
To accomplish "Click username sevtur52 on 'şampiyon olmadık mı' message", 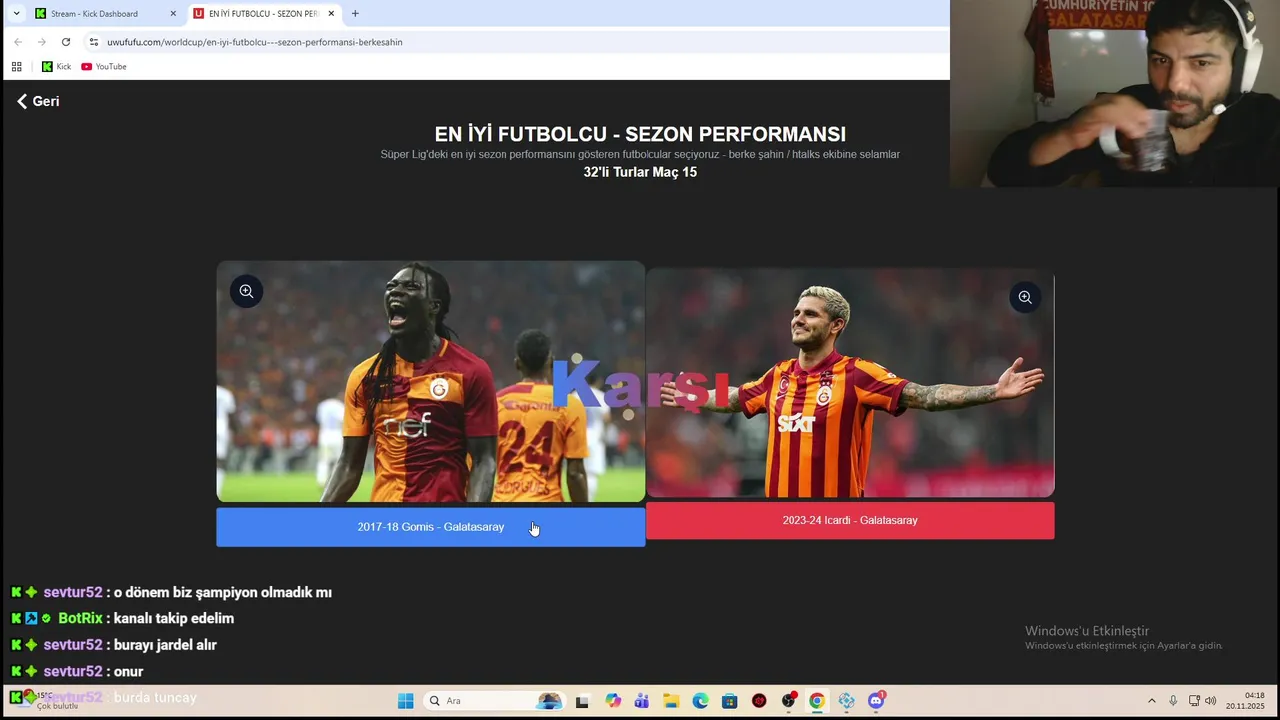I will click(x=73, y=592).
